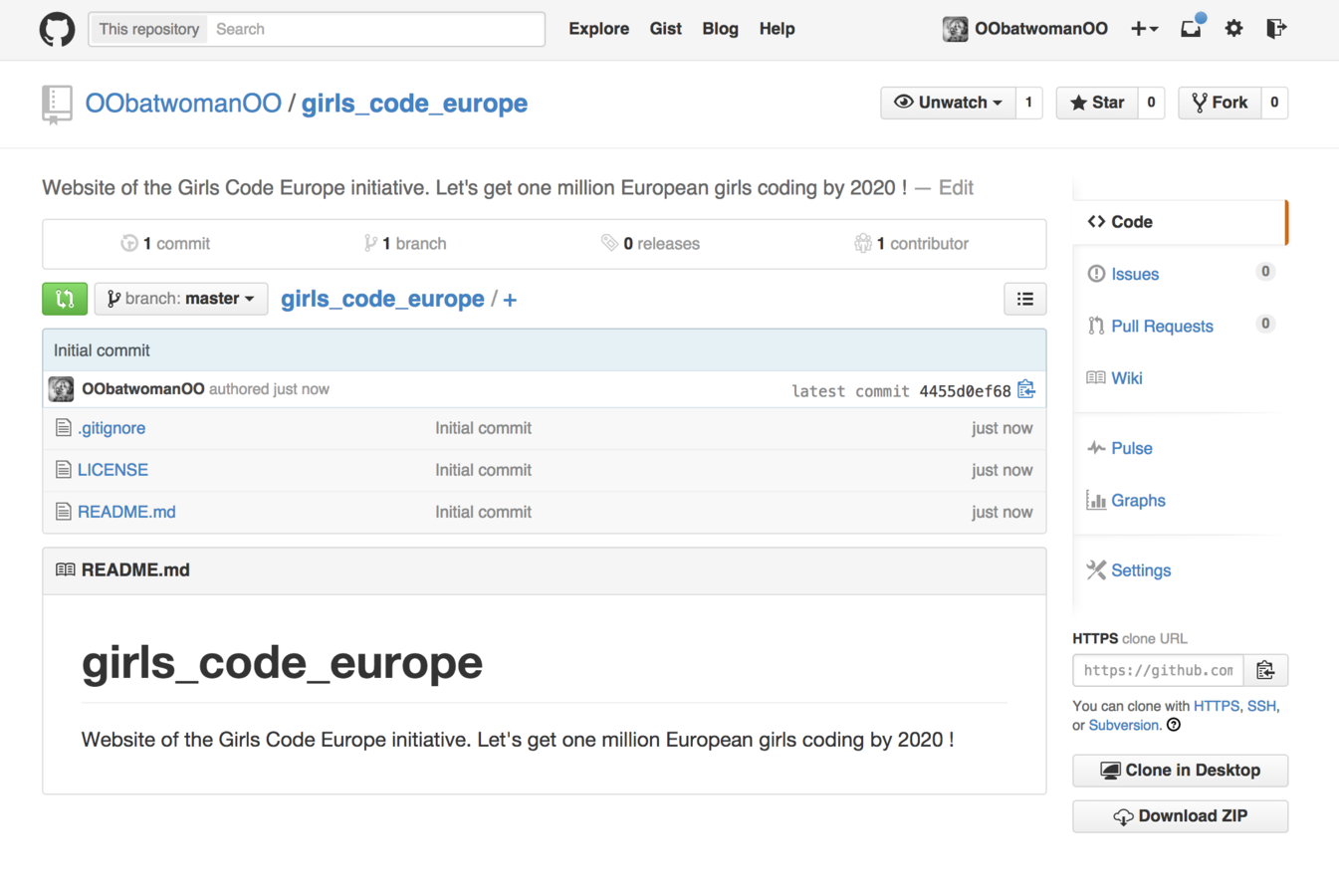Open the notifications inbox icon
This screenshot has height=896, width=1339.
pyautogui.click(x=1191, y=28)
